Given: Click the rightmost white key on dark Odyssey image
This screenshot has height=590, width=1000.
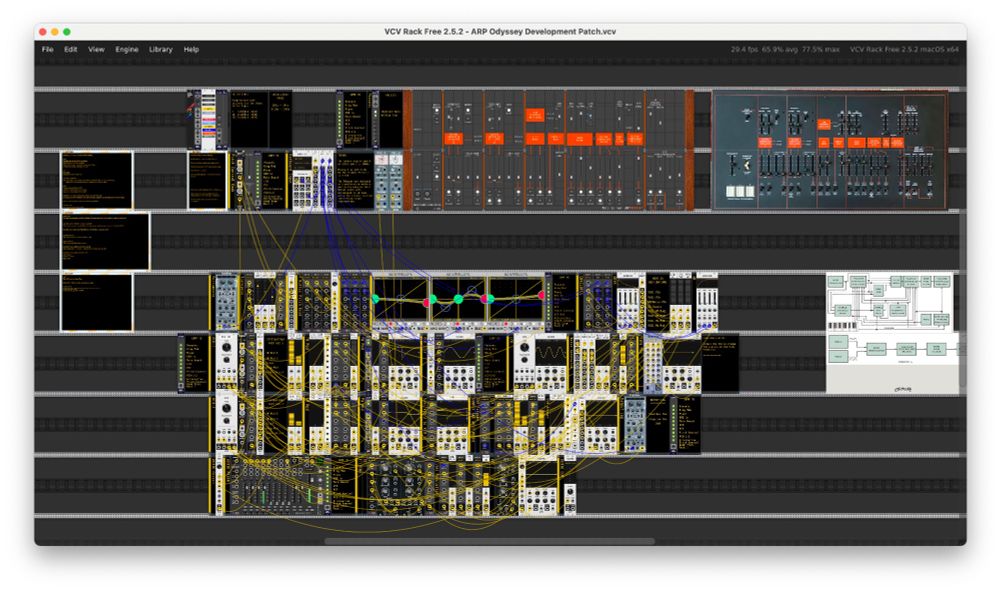Looking at the screenshot, I should pyautogui.click(x=750, y=191).
